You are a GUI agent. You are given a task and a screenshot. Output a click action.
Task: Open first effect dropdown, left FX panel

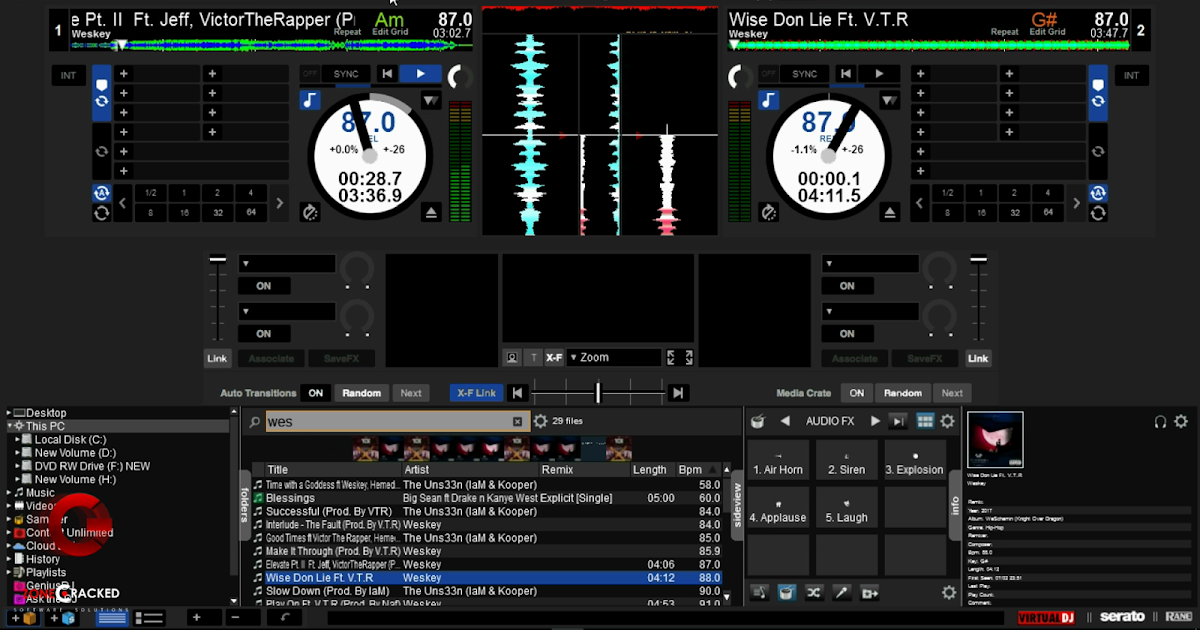tap(287, 264)
